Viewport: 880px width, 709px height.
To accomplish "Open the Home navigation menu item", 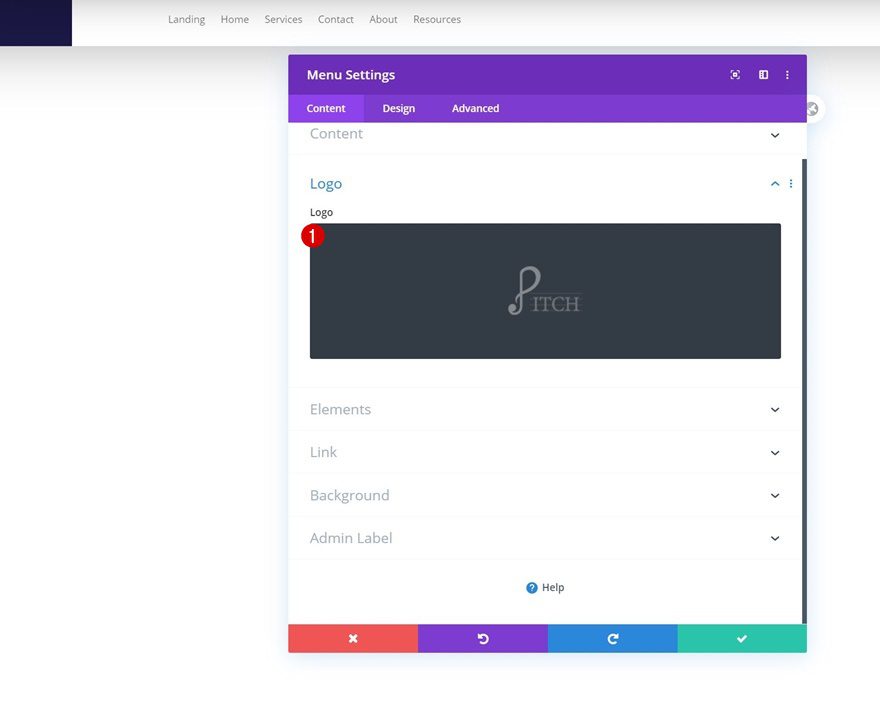I will tap(234, 19).
